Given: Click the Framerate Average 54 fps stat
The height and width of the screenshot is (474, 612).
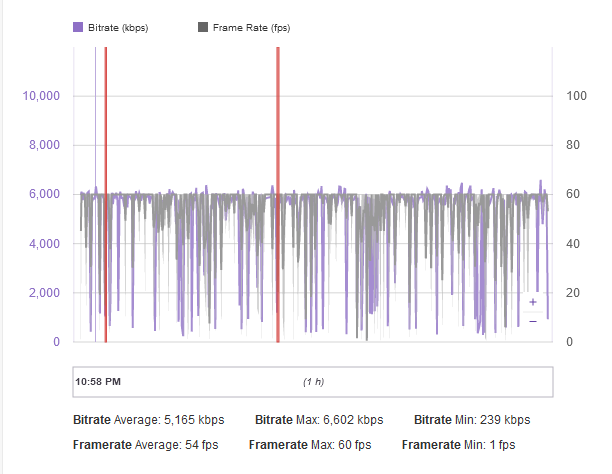Looking at the screenshot, I should tap(146, 444).
